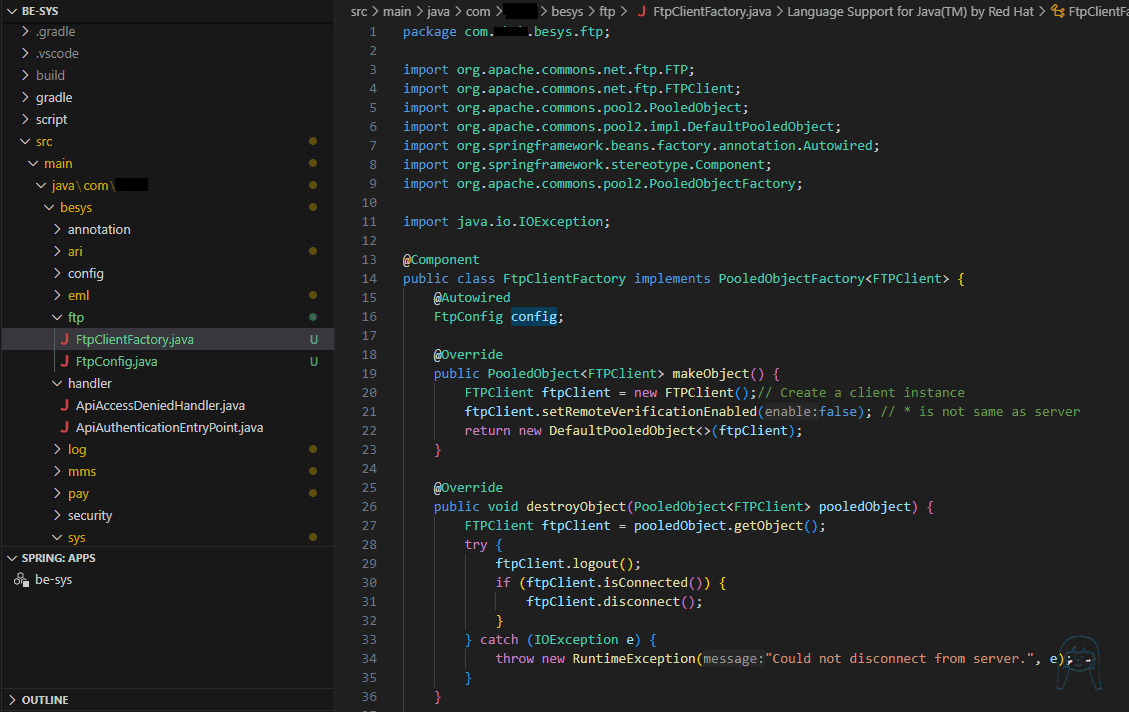Click 'destroyObject' method name on line 26

click(576, 507)
